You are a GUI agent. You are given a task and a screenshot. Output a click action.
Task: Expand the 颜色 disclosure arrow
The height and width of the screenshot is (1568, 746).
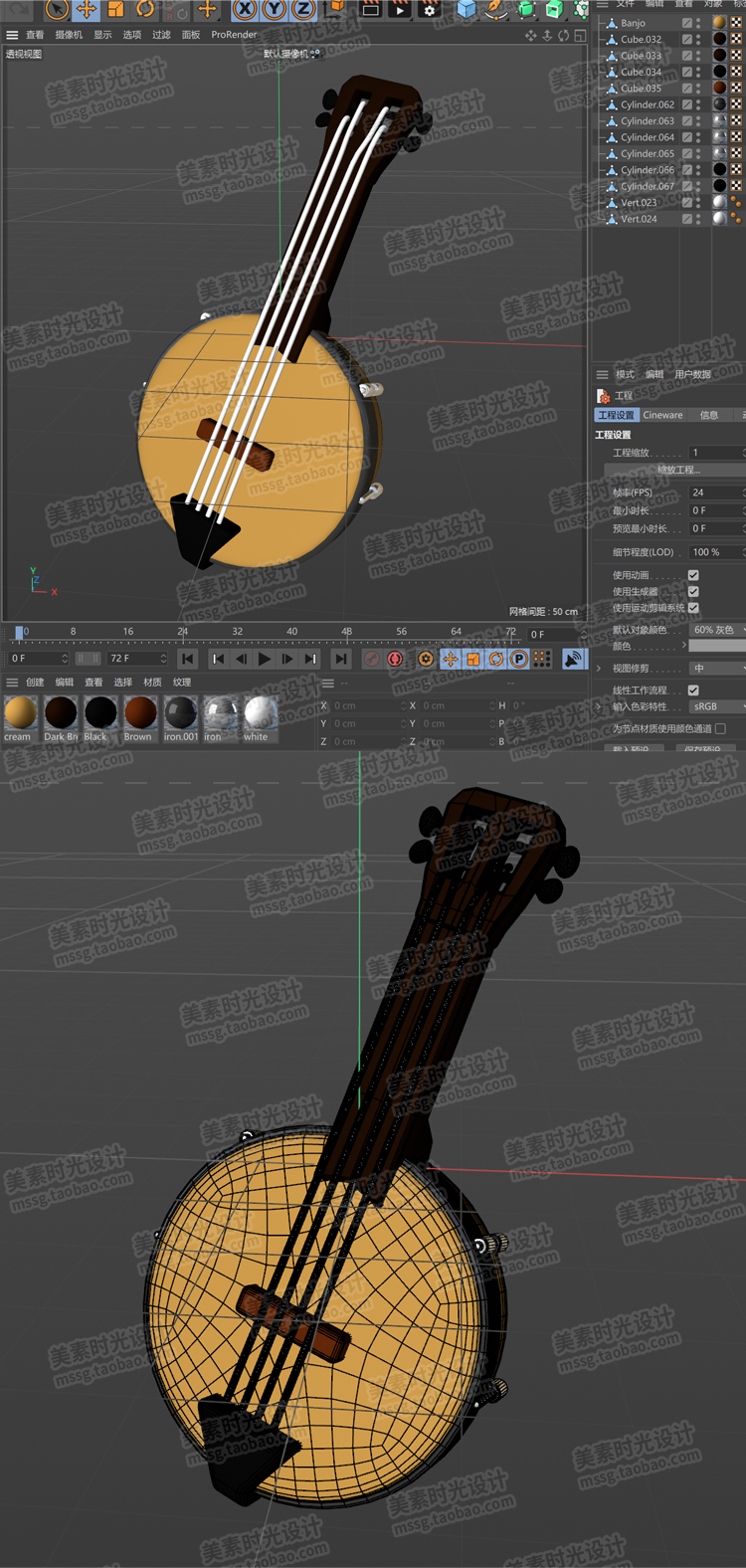683,646
